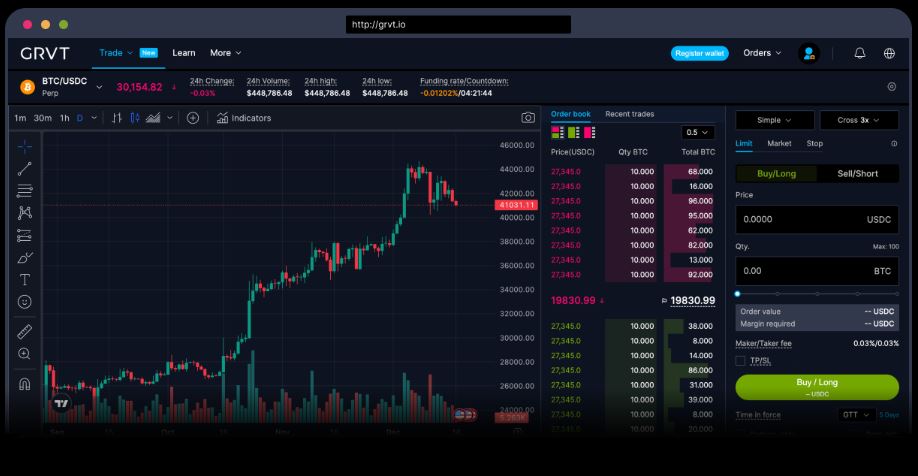
Task: Switch to candlestick chart style
Action: coord(135,118)
